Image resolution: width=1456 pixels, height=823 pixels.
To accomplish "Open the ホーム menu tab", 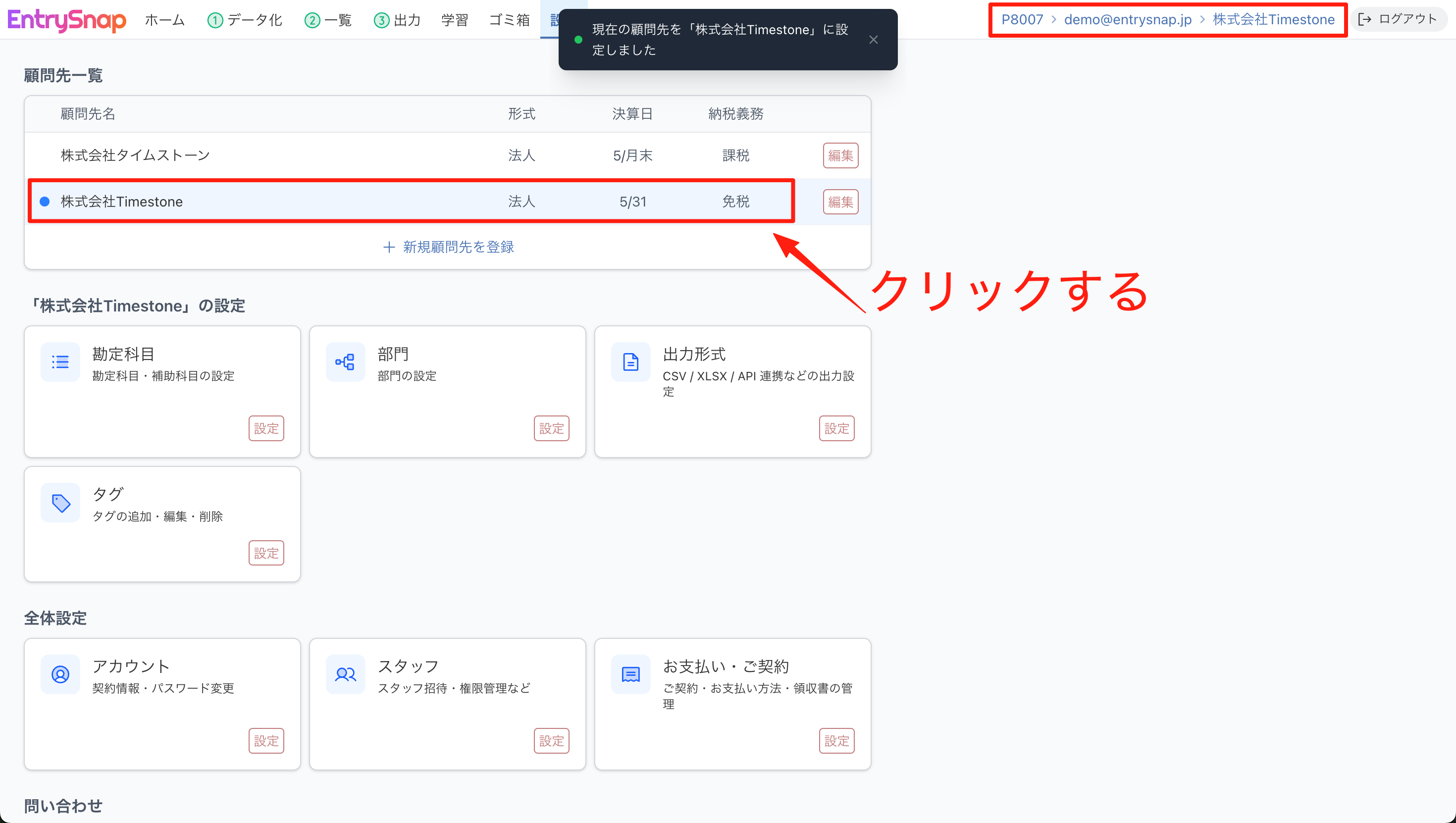I will click(164, 20).
